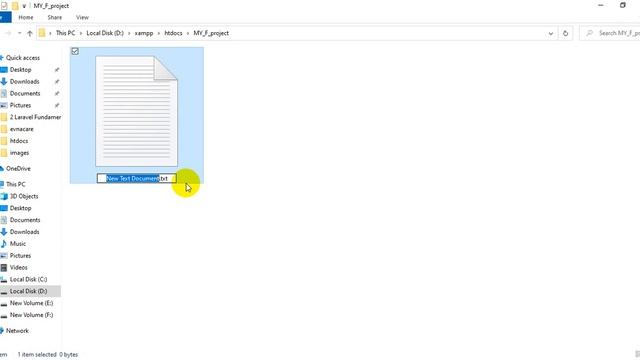Expand address bar history dropdown
640x360 pixels.
551,33
